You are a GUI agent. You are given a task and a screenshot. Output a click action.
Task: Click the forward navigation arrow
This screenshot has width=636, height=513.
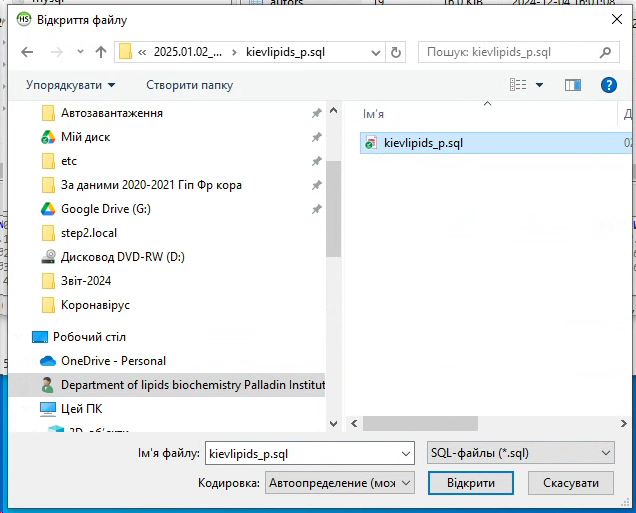(x=57, y=52)
